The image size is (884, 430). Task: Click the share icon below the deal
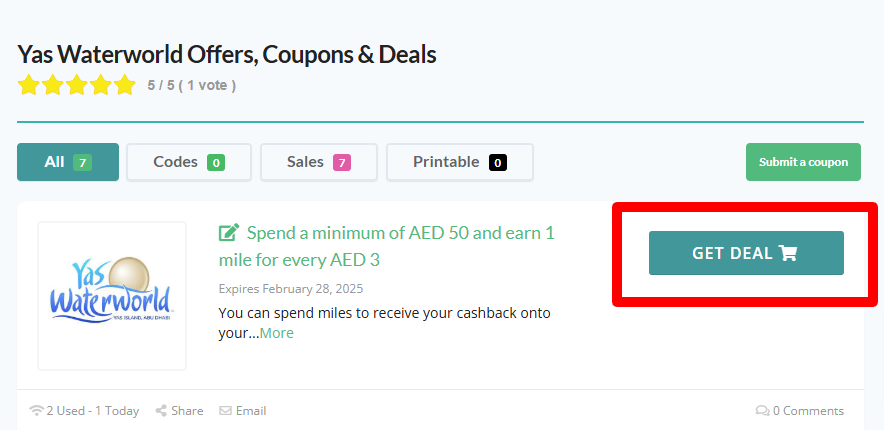161,411
